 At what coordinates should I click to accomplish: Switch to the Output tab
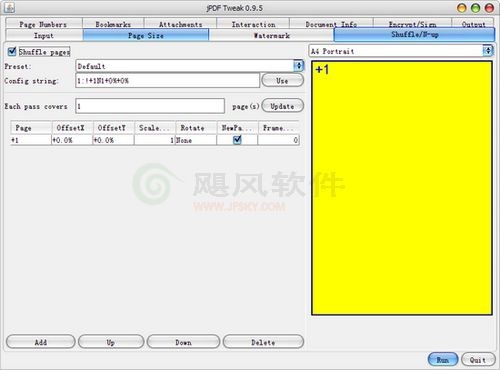(473, 24)
